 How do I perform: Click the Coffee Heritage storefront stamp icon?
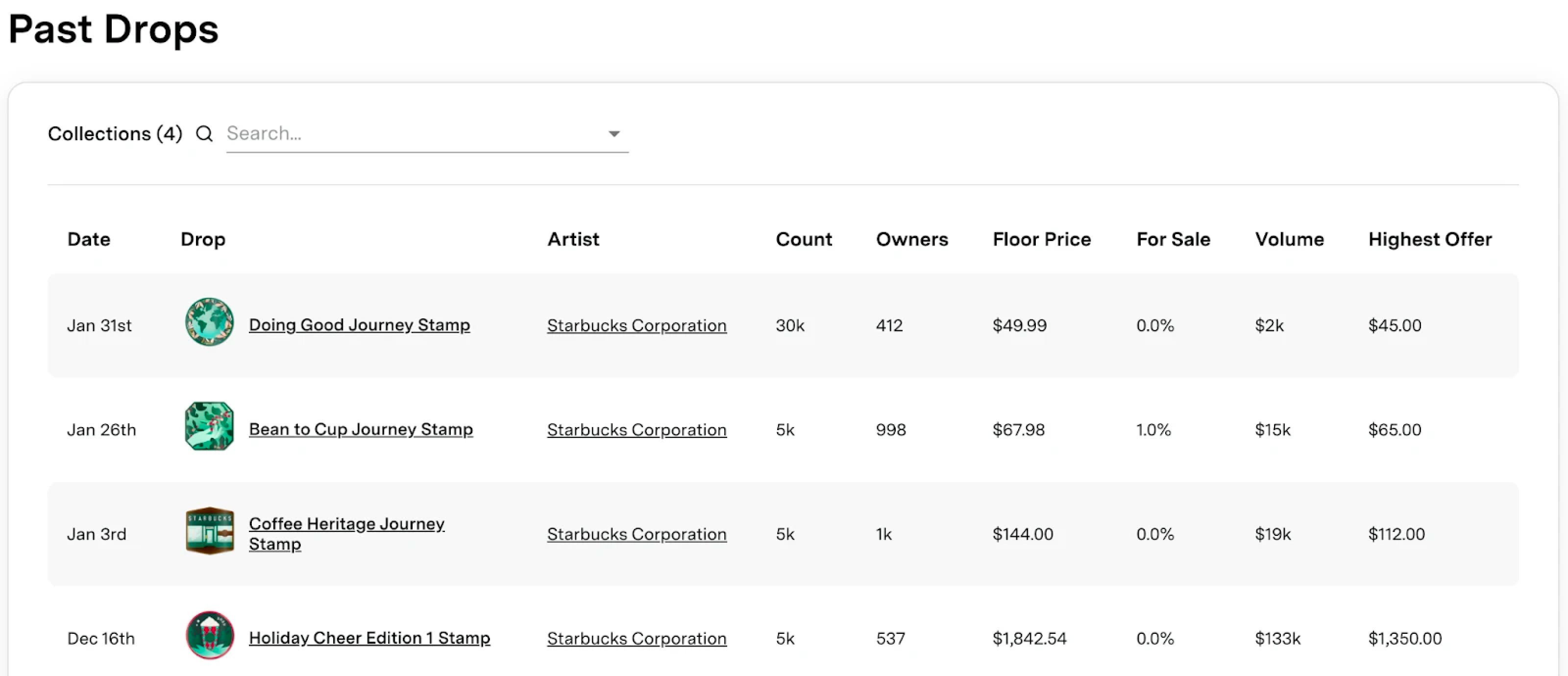point(209,531)
